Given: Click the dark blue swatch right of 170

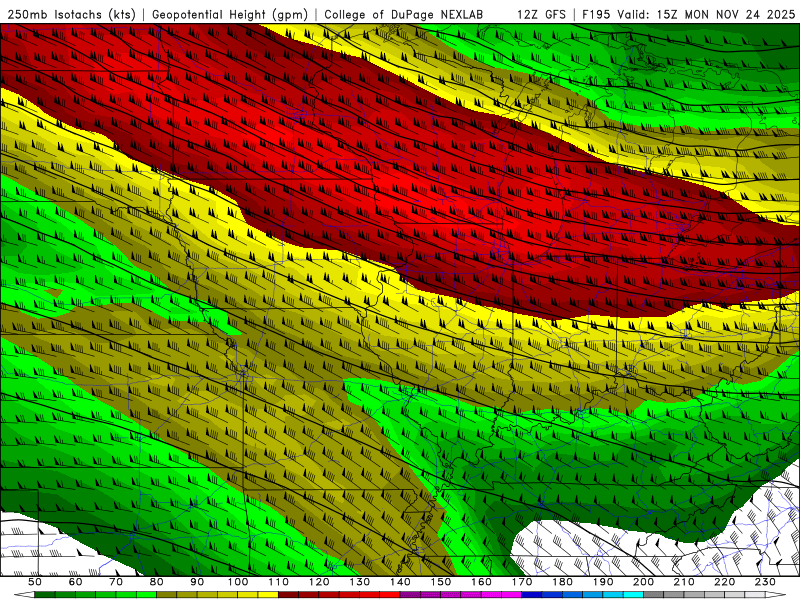Looking at the screenshot, I should coord(532,595).
